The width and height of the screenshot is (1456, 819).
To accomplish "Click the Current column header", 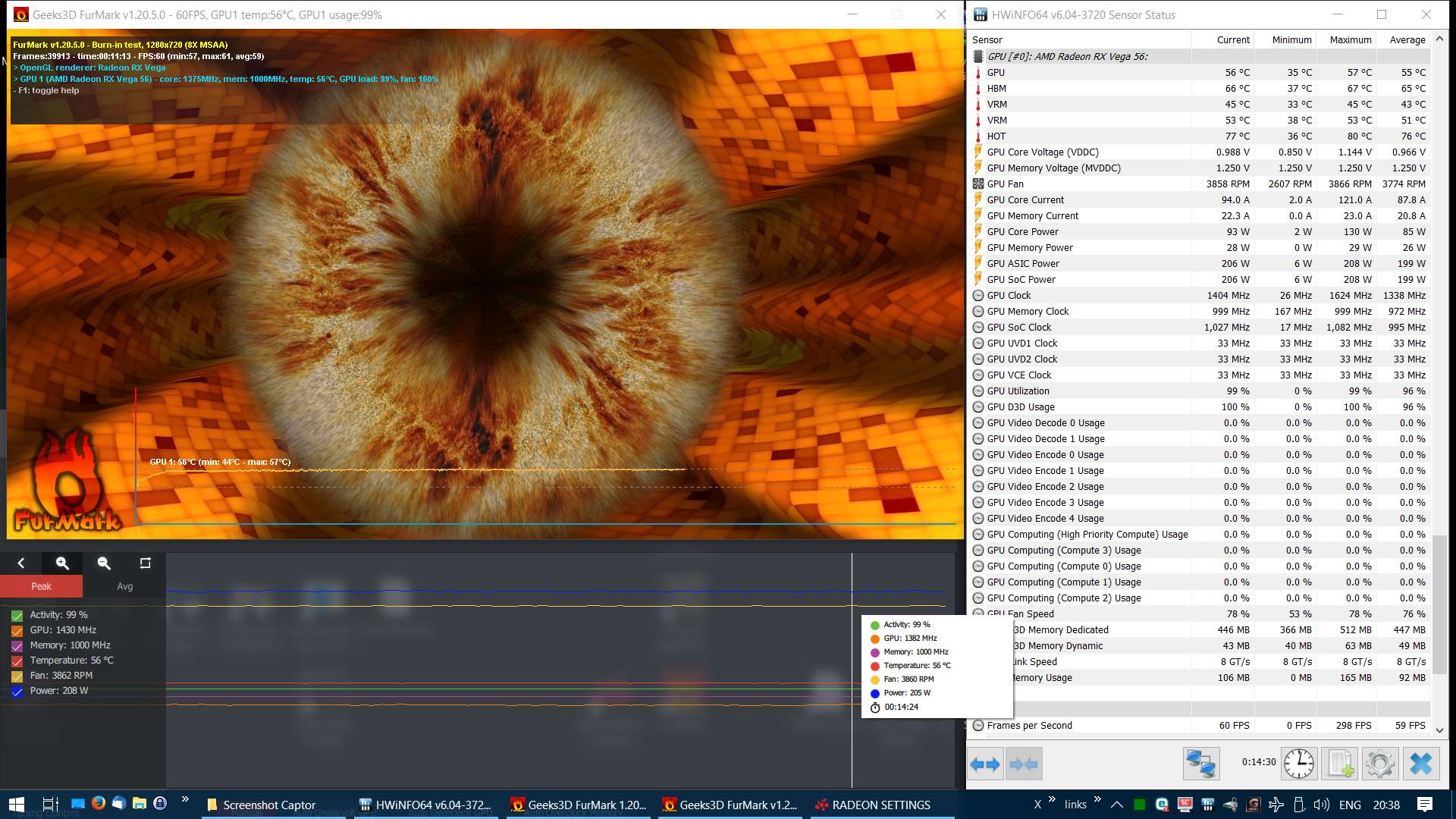I will point(1222,39).
